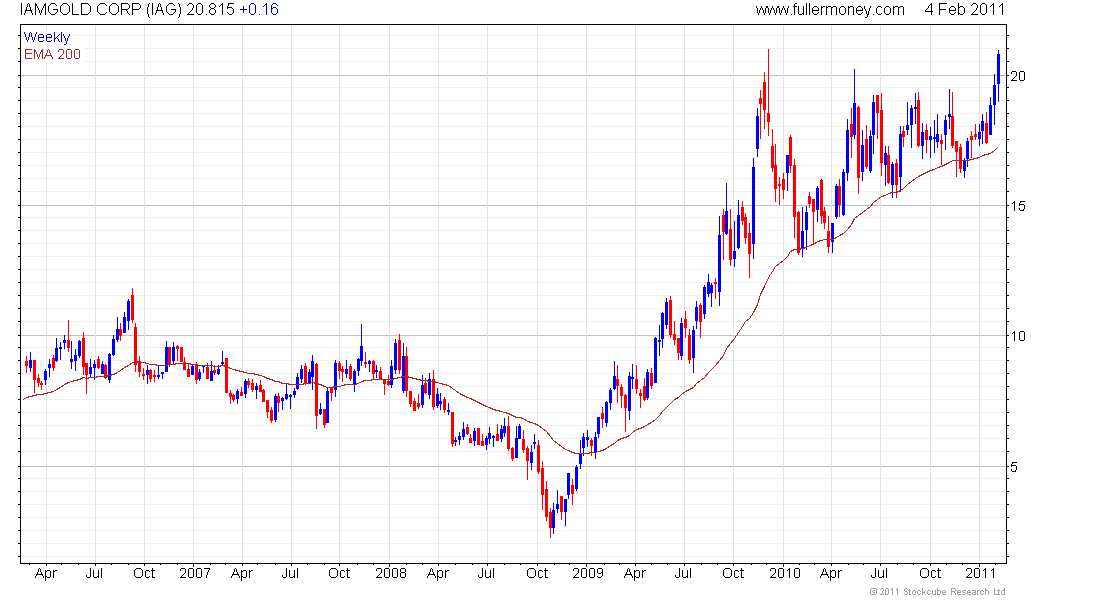The image size is (1100, 600).
Task: Click the 2007 label on time axis
Action: [x=194, y=574]
